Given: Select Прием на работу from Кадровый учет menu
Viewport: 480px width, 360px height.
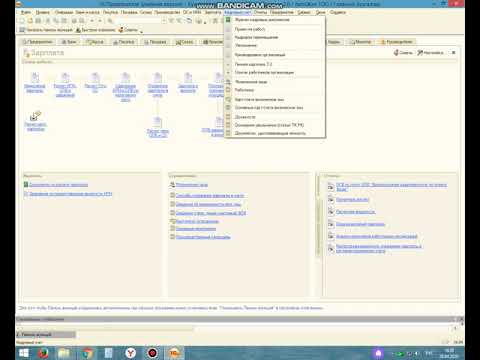Looking at the screenshot, I should click(250, 29).
